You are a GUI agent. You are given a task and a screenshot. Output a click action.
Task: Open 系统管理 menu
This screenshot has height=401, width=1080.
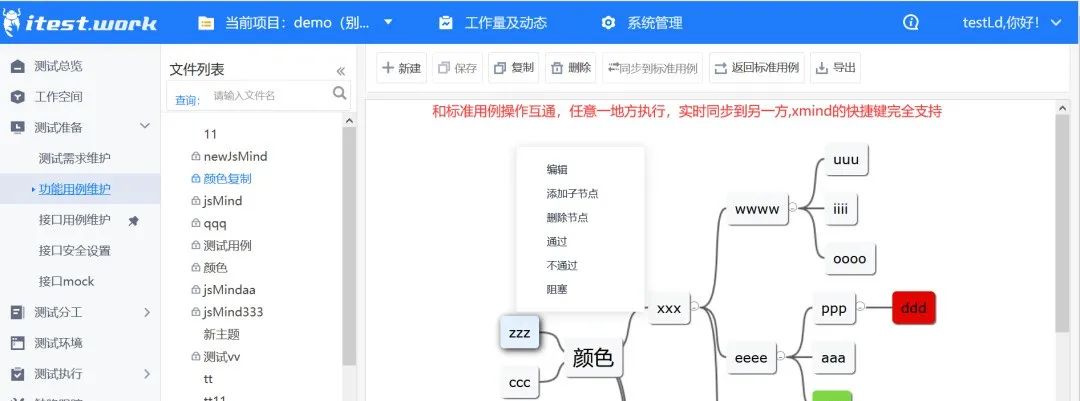click(x=654, y=23)
